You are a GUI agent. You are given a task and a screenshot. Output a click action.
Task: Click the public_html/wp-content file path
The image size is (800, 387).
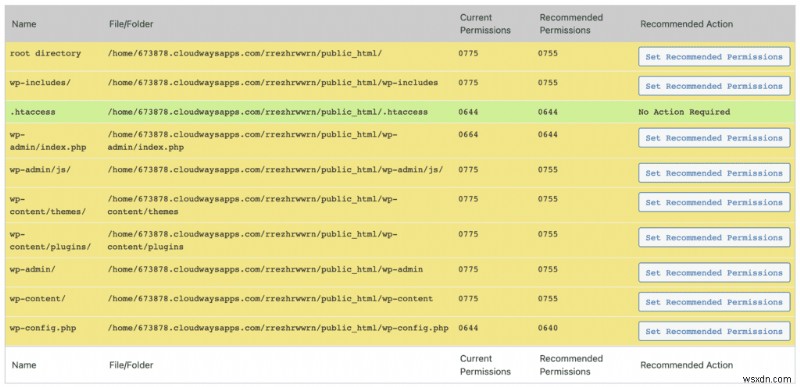pos(270,299)
